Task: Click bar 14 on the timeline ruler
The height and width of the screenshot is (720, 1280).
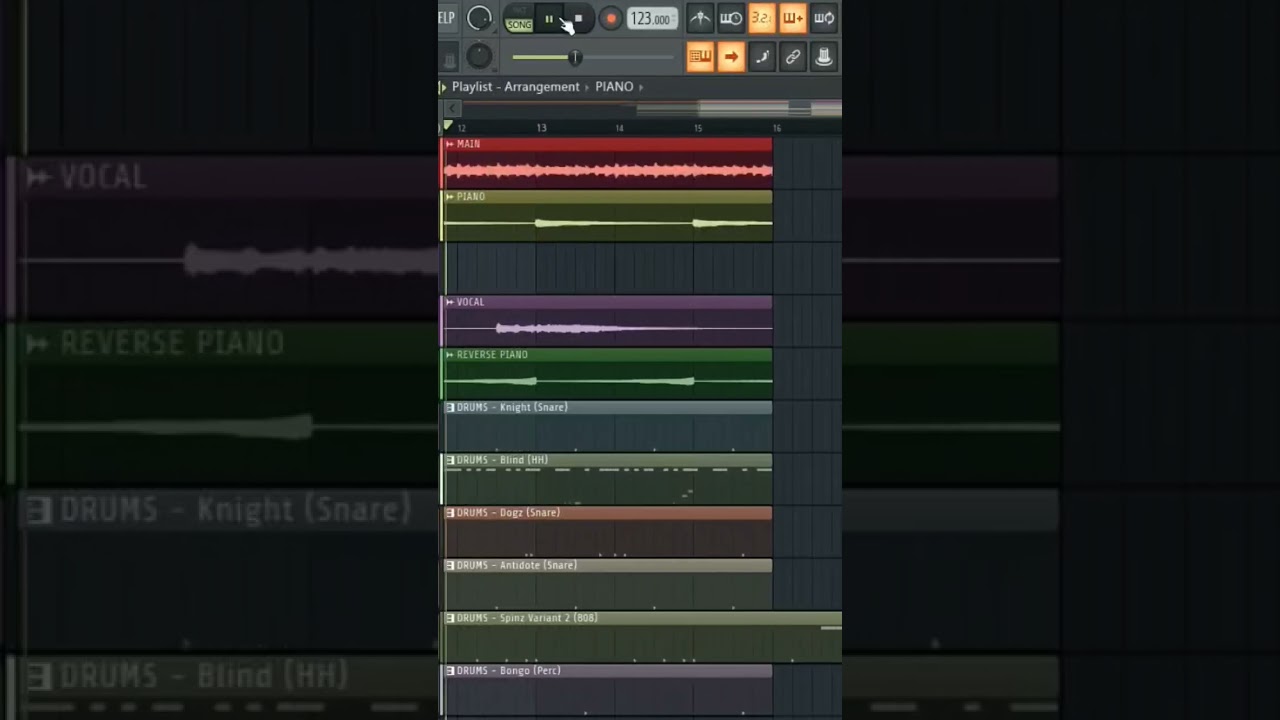Action: tap(619, 128)
